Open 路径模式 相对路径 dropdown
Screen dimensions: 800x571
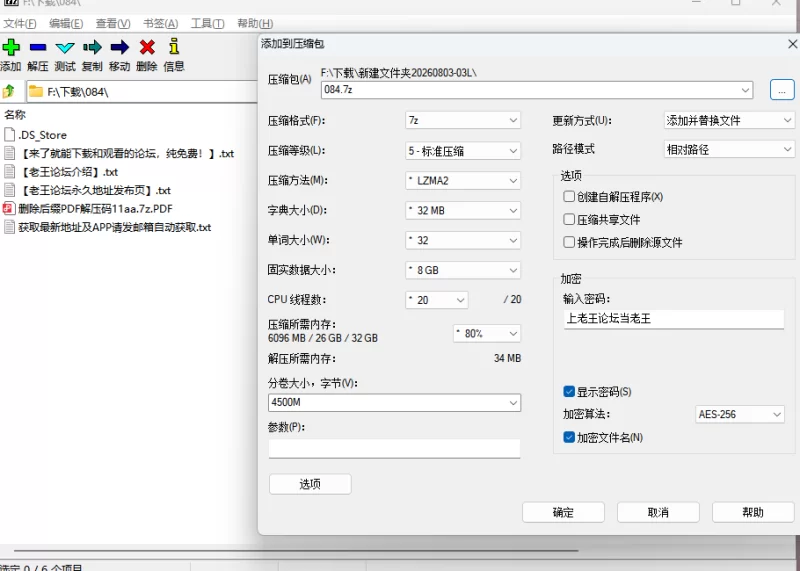(729, 150)
